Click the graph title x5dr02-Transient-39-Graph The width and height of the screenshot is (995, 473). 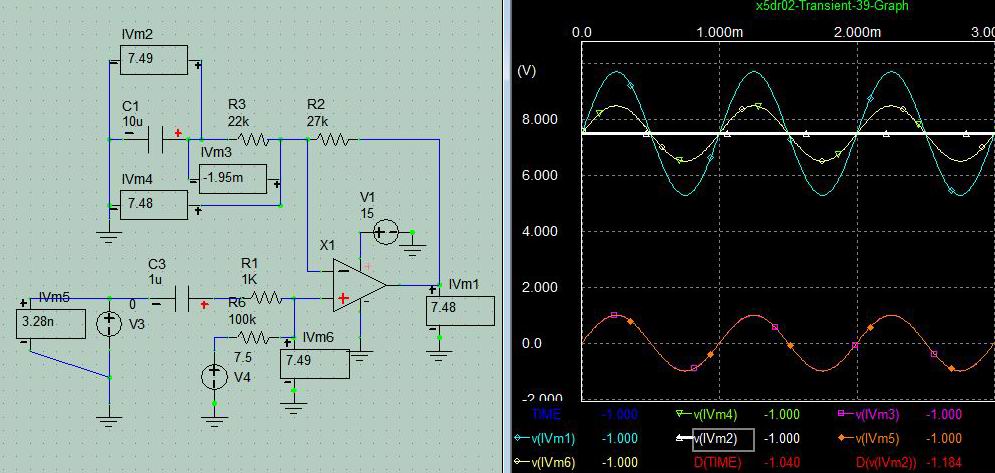coord(832,6)
